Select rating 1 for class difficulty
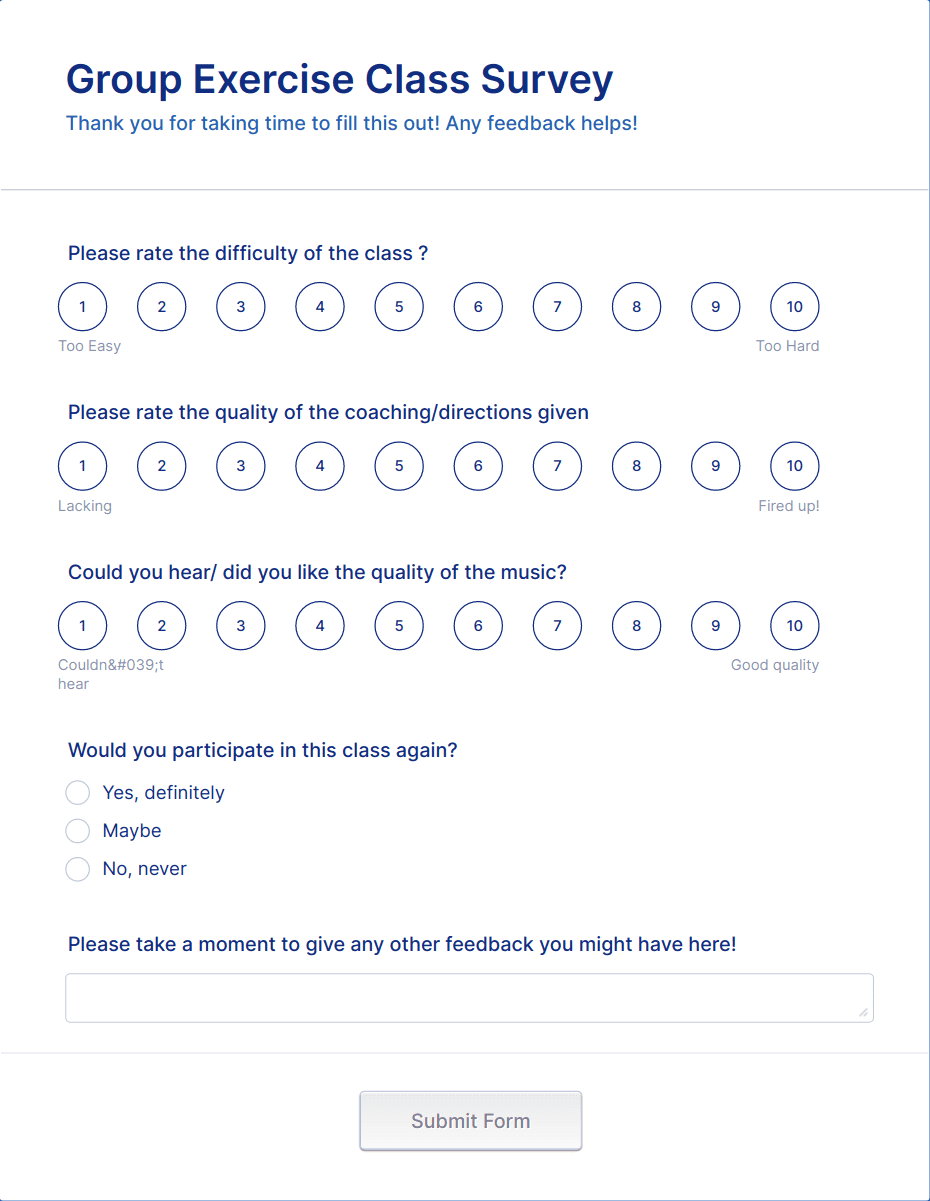 coord(82,307)
